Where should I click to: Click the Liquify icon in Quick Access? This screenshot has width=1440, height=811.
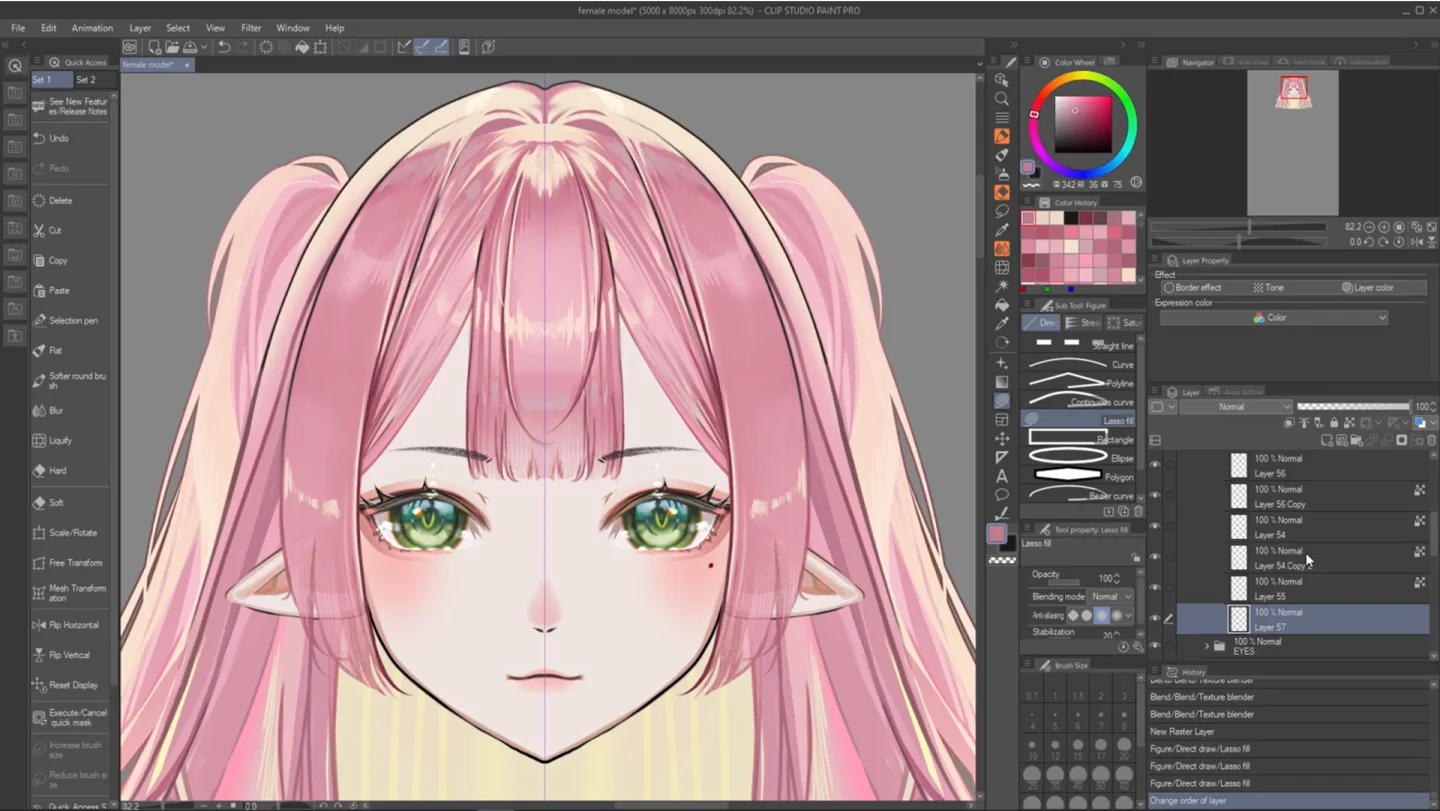(x=39, y=440)
